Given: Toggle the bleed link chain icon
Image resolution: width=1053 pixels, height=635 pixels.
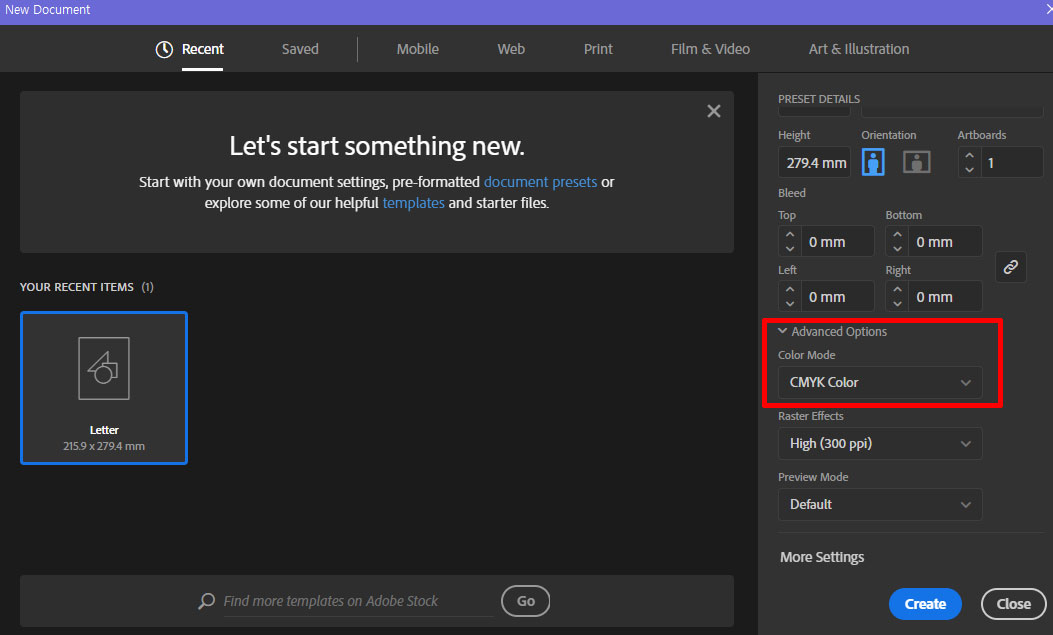Looking at the screenshot, I should coord(1010,267).
